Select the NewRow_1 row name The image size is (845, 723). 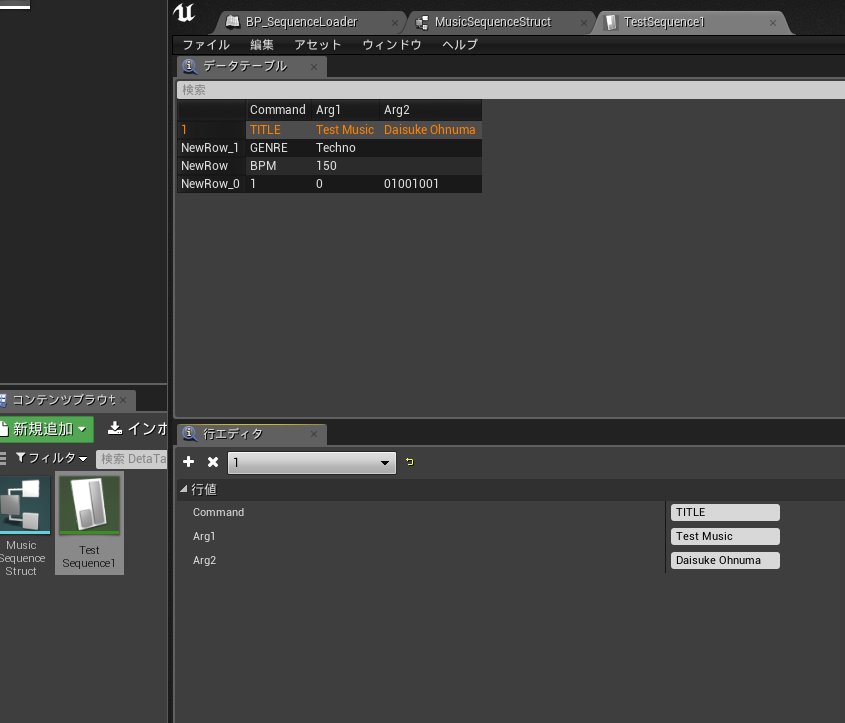(210, 148)
